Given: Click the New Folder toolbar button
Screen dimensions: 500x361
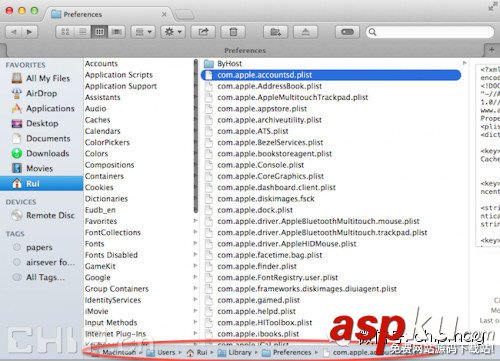Looking at the screenshot, I should click(x=275, y=32).
